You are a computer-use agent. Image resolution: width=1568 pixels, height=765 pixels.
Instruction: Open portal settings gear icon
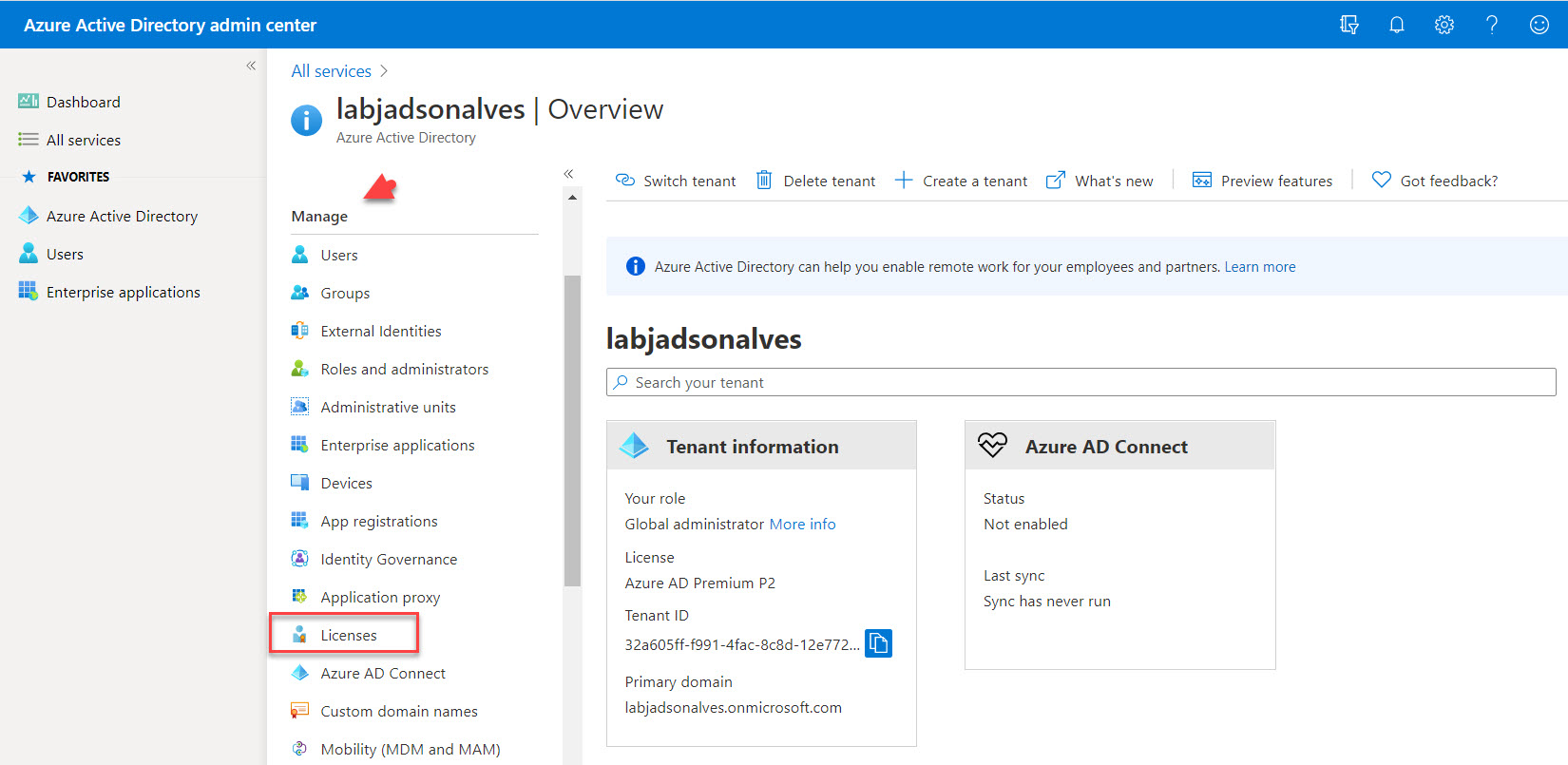click(1444, 25)
